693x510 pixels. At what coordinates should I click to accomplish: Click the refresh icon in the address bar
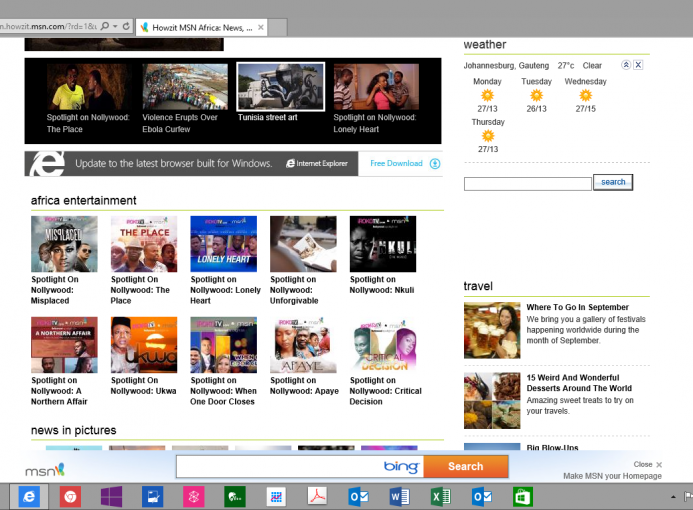click(125, 26)
